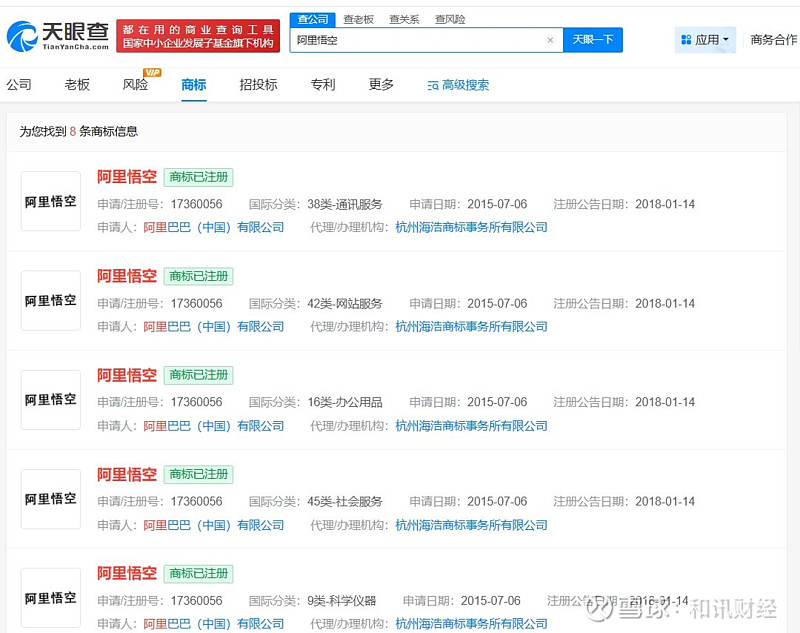Click the 为您找到 8 条商标信息 summary text
800x633 pixels.
(79, 132)
